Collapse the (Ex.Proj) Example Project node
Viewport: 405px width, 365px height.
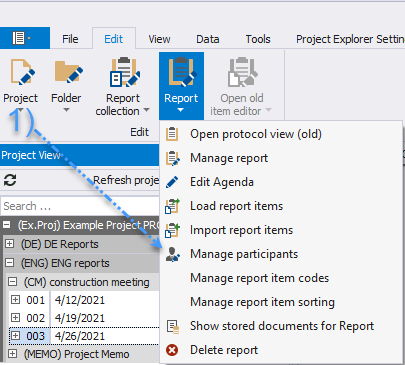coord(7,225)
